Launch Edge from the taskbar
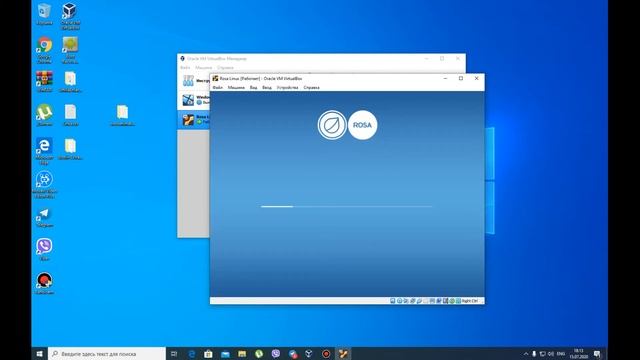Viewport: 640px width, 360px height. pos(191,353)
